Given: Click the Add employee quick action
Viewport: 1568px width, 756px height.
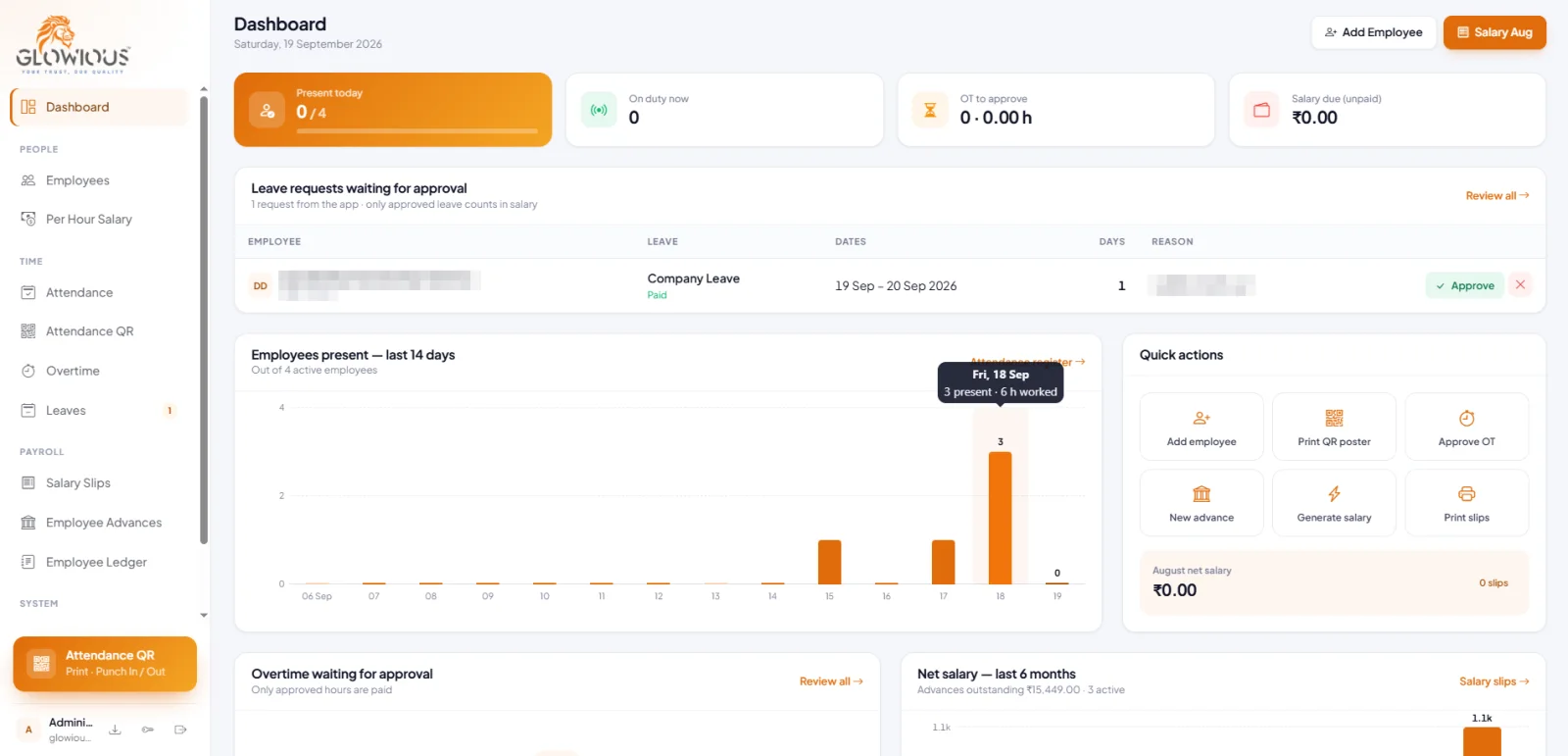Looking at the screenshot, I should click(x=1201, y=428).
